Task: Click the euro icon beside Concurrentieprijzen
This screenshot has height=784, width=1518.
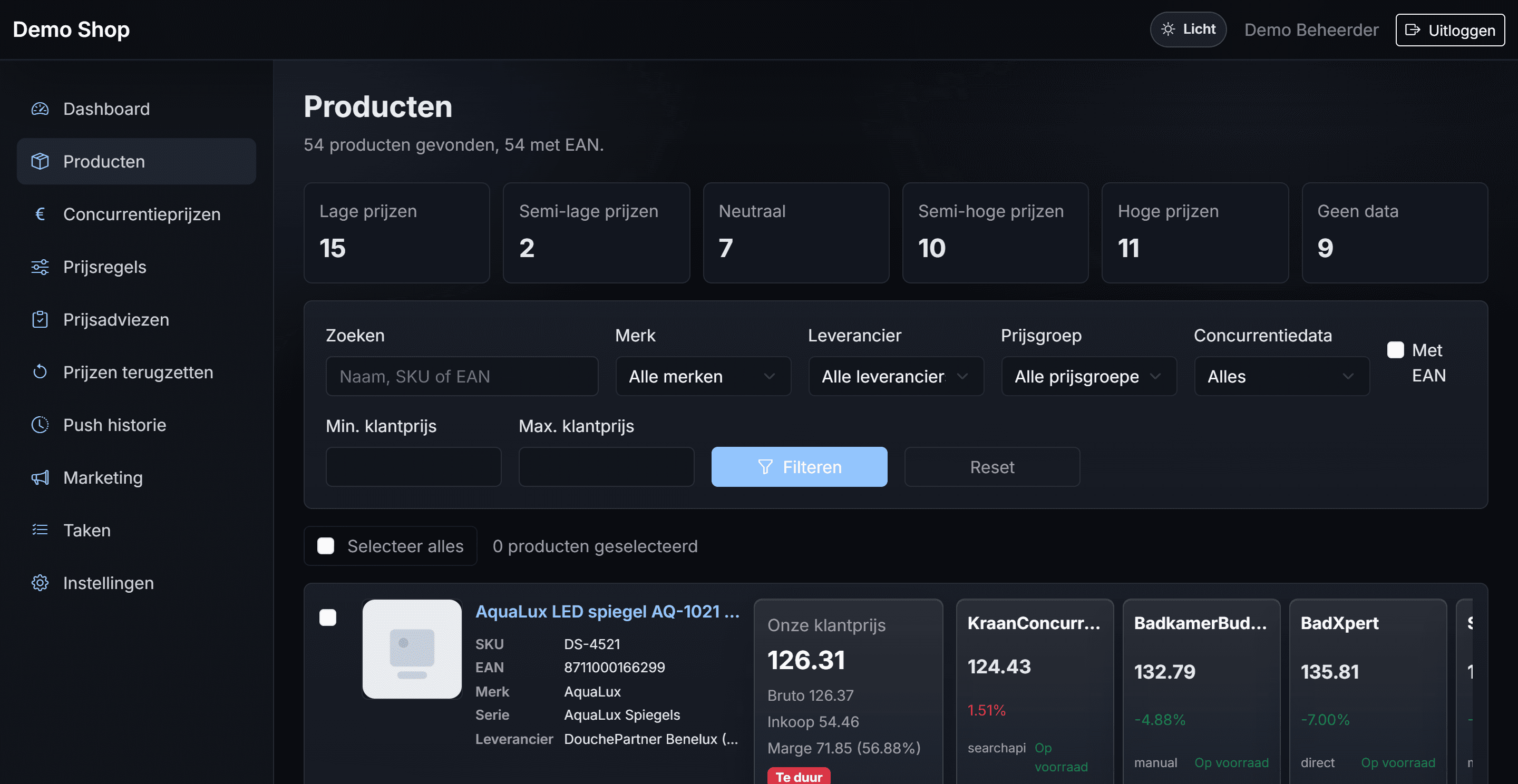Action: [x=40, y=214]
